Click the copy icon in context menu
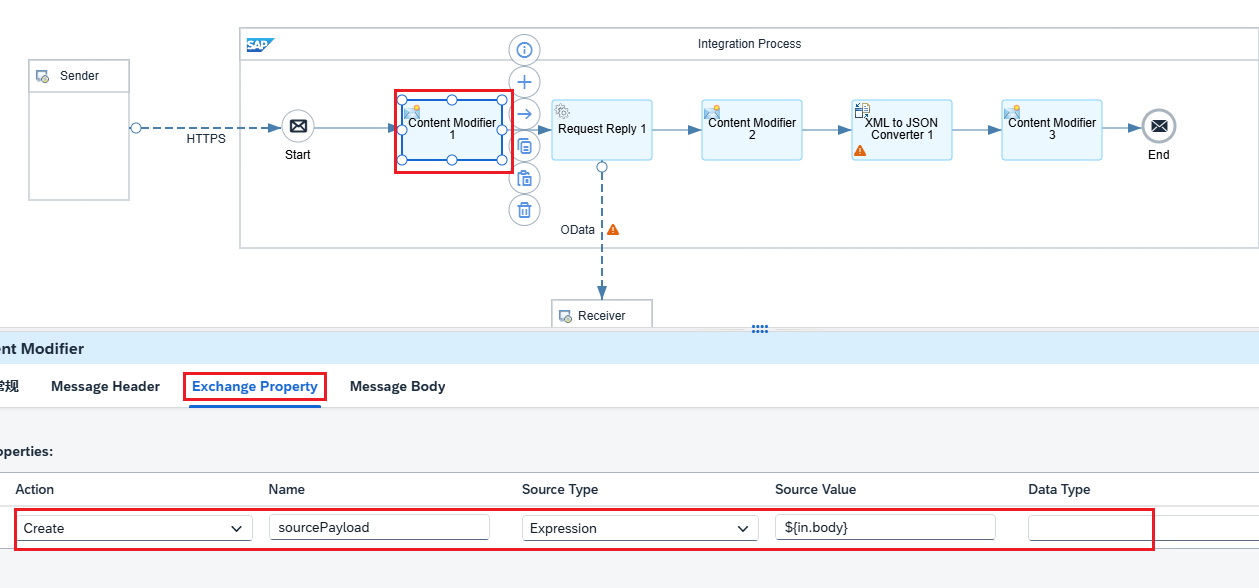This screenshot has width=1259, height=588. tap(524, 146)
